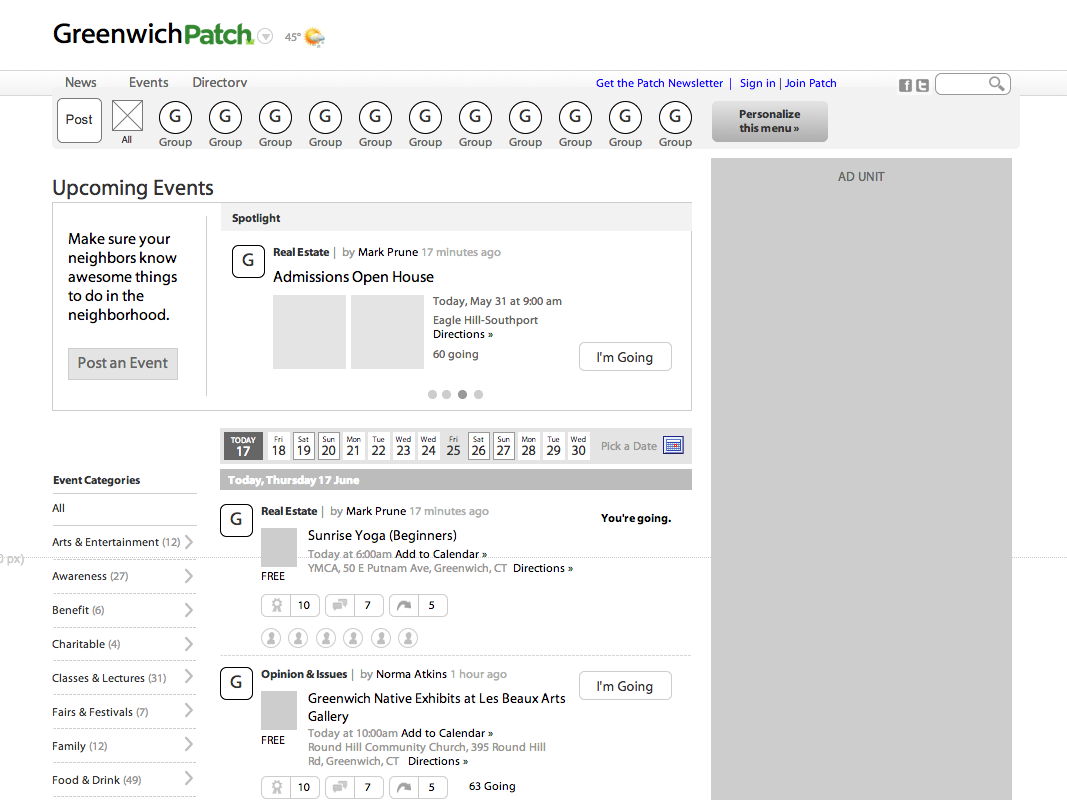Open Get the Patch Newsletter link
1067x800 pixels.
tap(659, 83)
